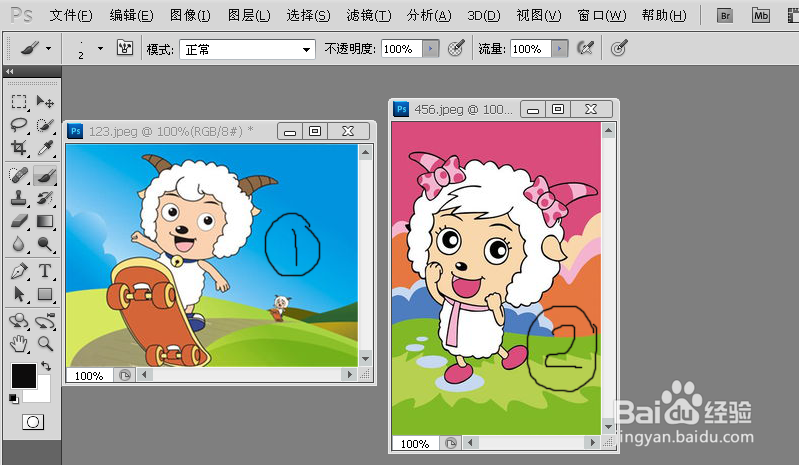Select the Brush tool in toolbox
This screenshot has width=799, height=465.
coord(45,176)
